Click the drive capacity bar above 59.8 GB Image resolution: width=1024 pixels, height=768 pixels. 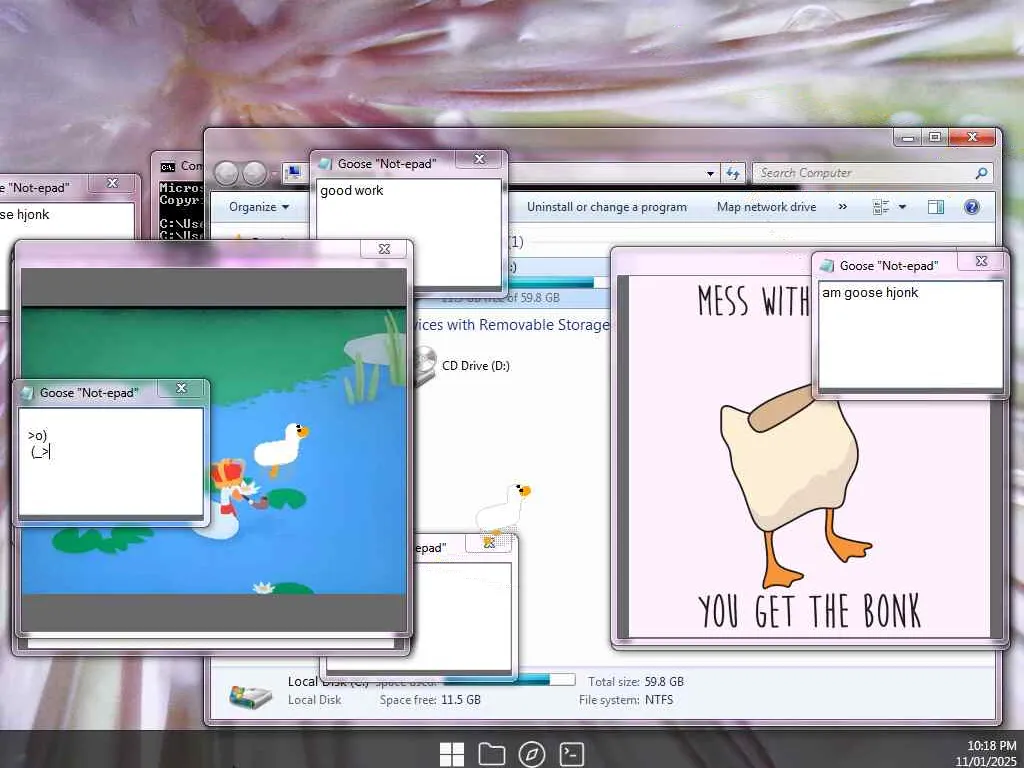coord(557,282)
